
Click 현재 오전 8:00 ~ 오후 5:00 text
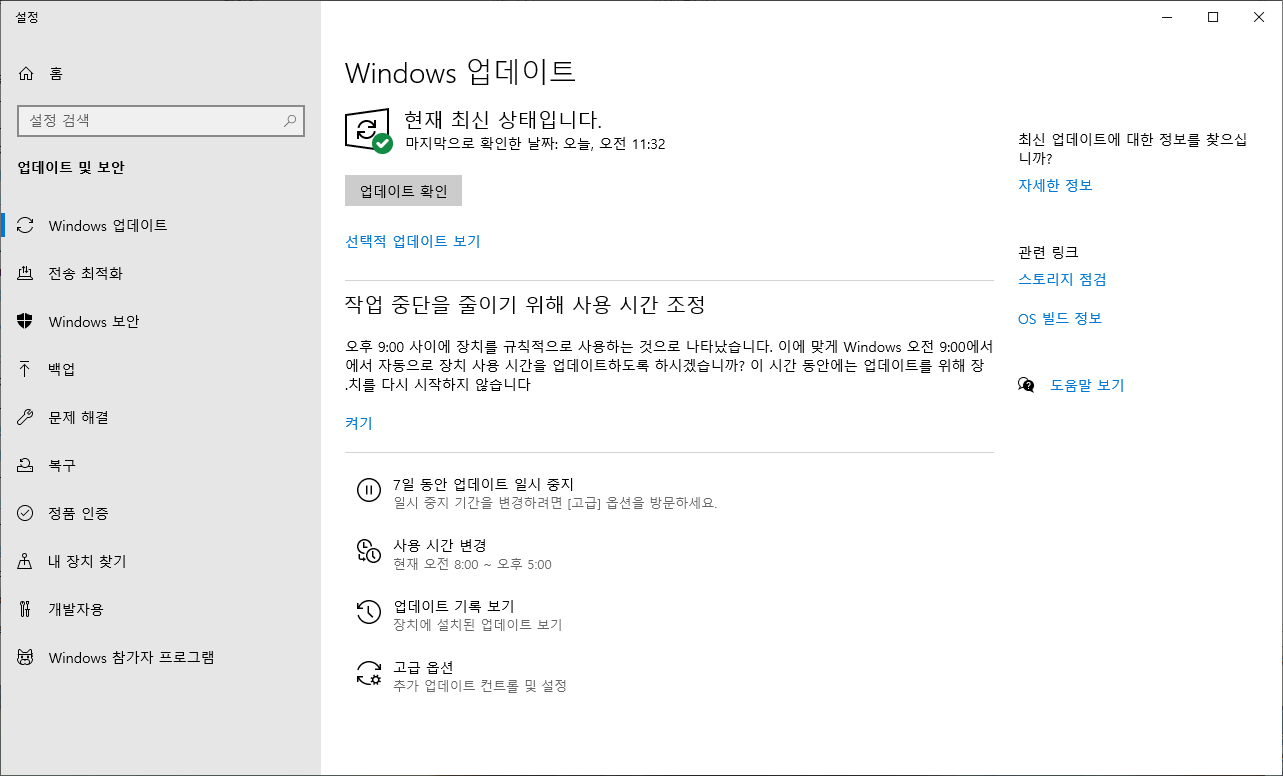tap(472, 564)
